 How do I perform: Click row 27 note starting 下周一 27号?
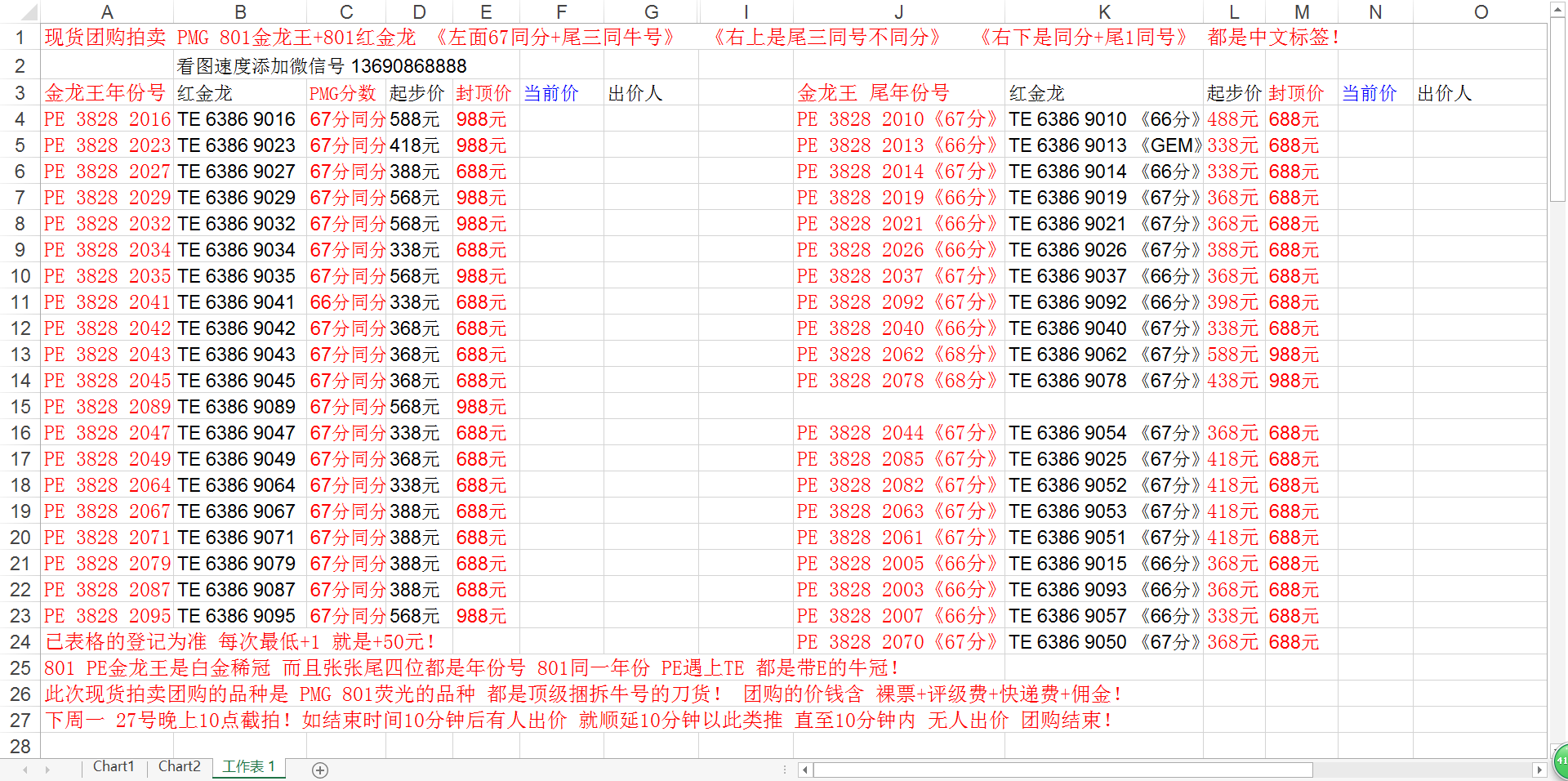578,721
